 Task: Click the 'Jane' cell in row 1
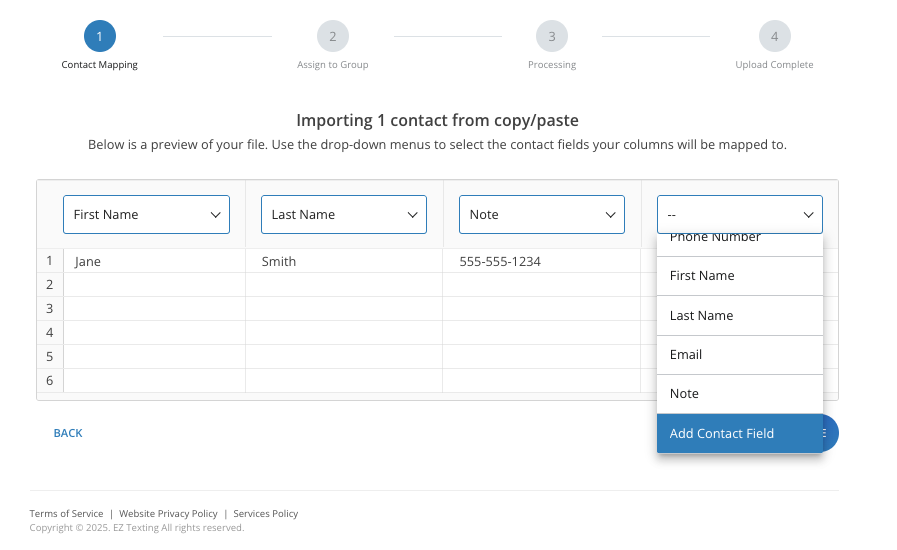pyautogui.click(x=154, y=261)
